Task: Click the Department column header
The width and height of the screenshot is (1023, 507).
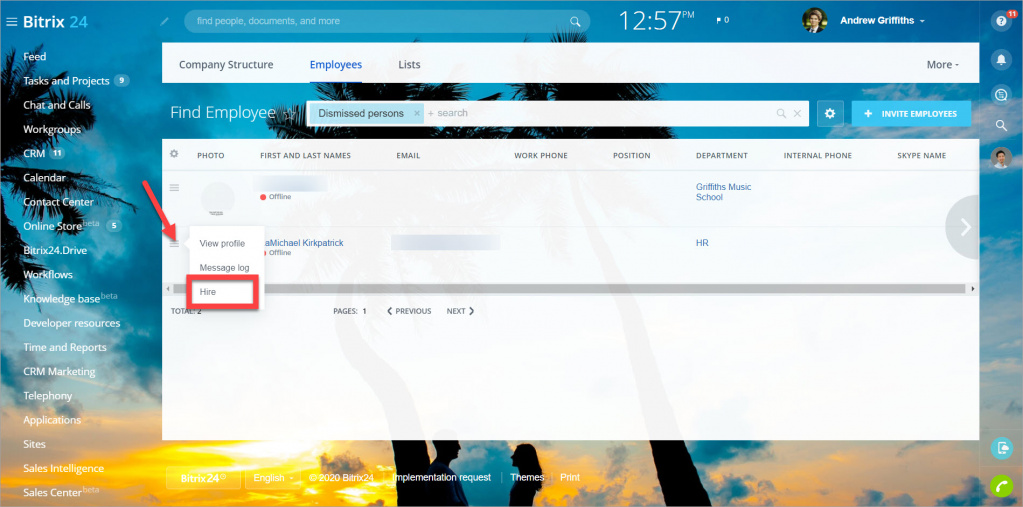Action: 722,155
